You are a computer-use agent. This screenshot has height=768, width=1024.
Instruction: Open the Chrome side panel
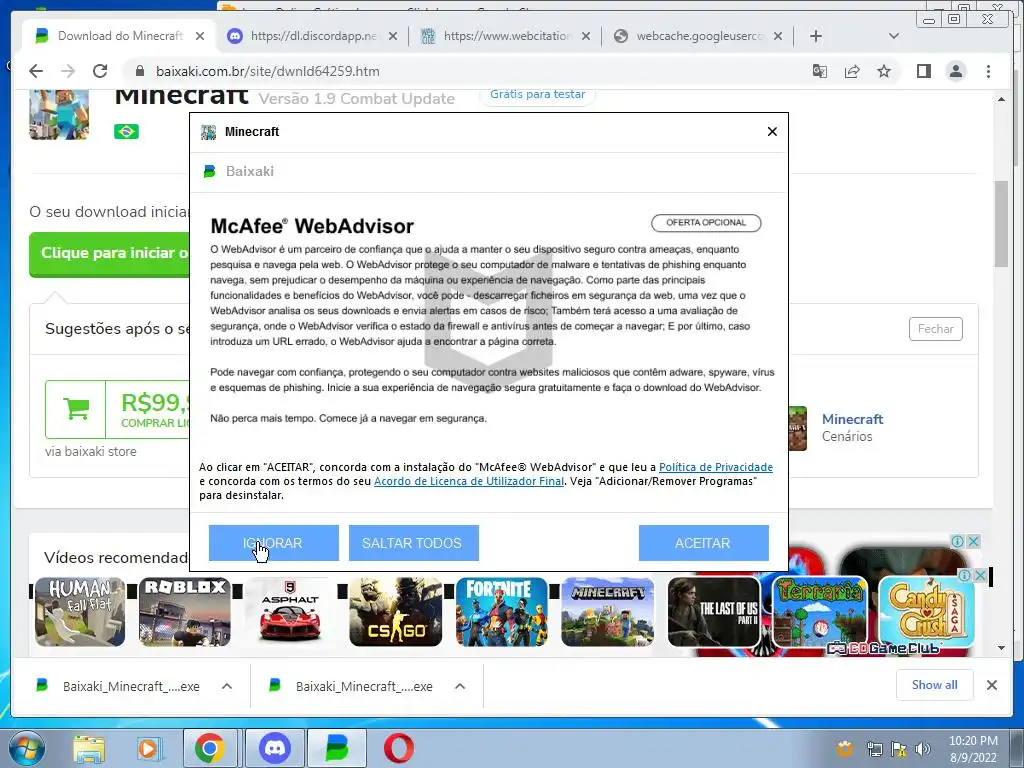(923, 71)
